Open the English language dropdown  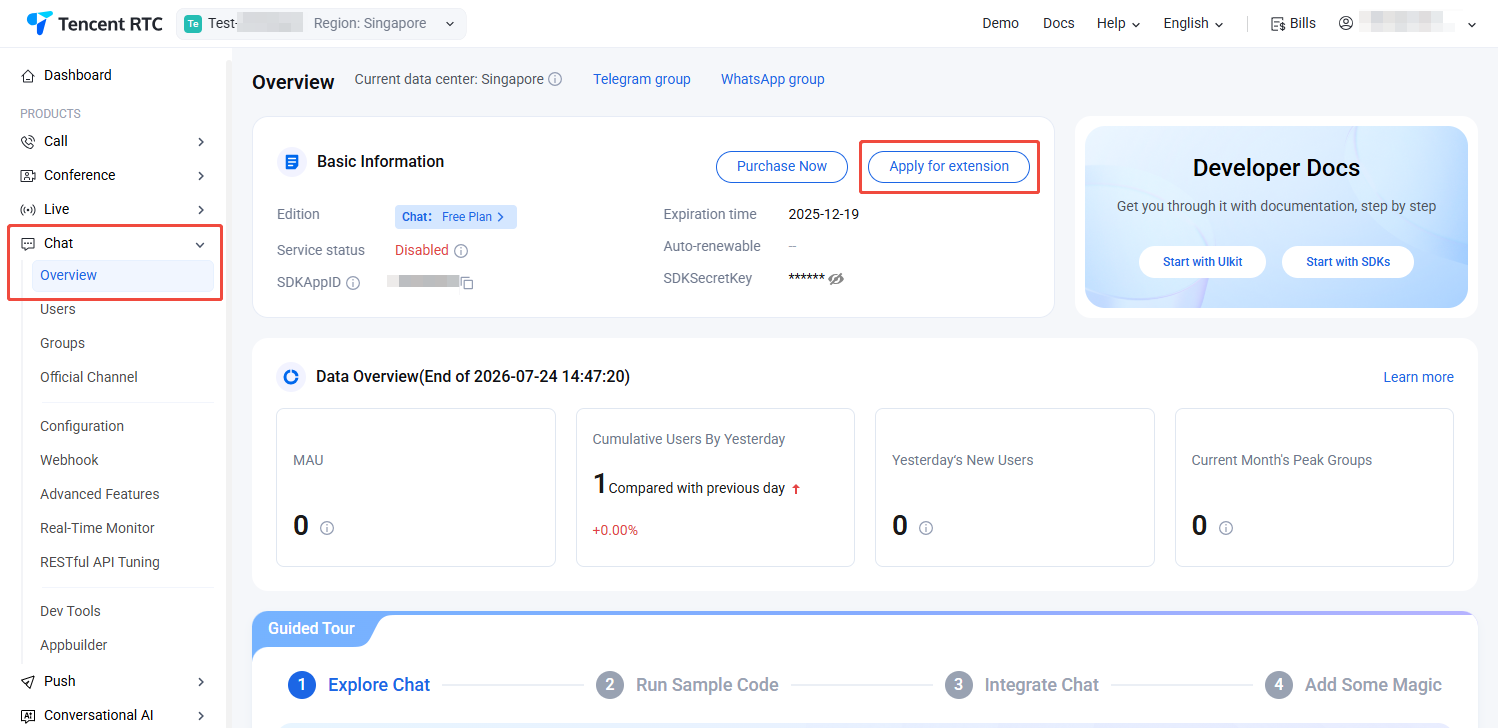(1193, 24)
